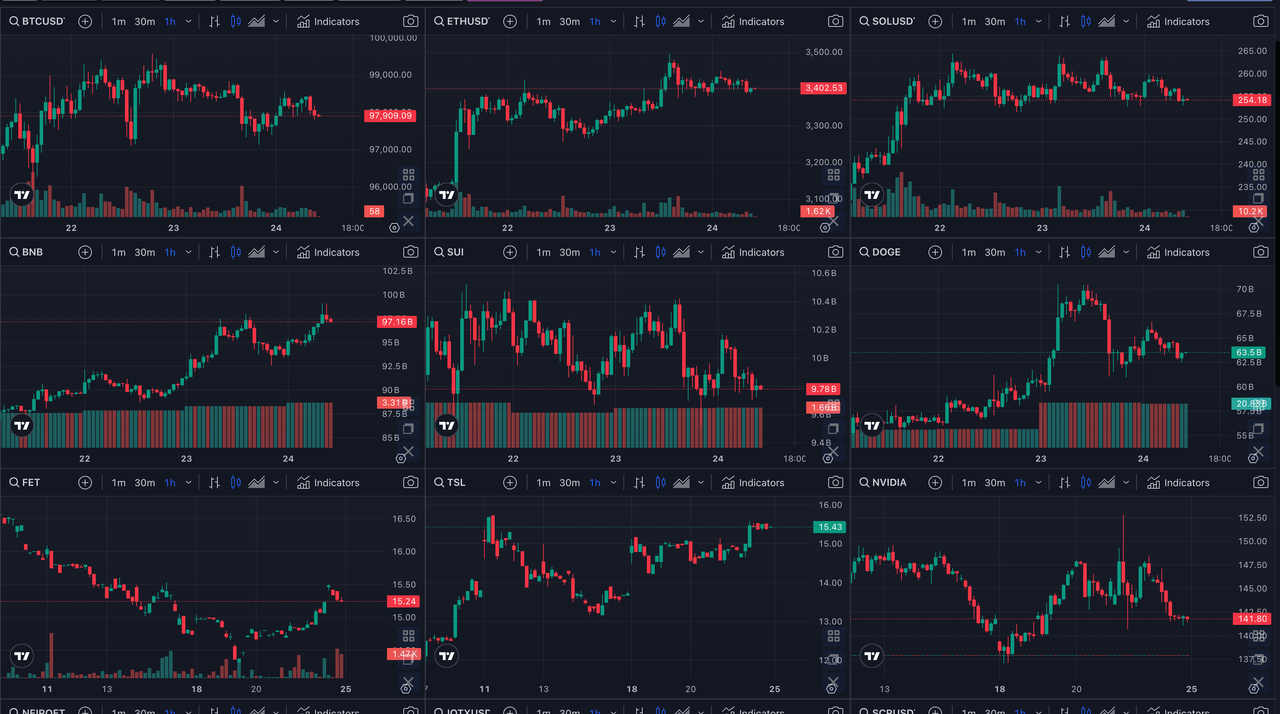The height and width of the screenshot is (714, 1280).
Task: Open chart settings gear under the SOLUSD chart
Action: tap(1254, 229)
